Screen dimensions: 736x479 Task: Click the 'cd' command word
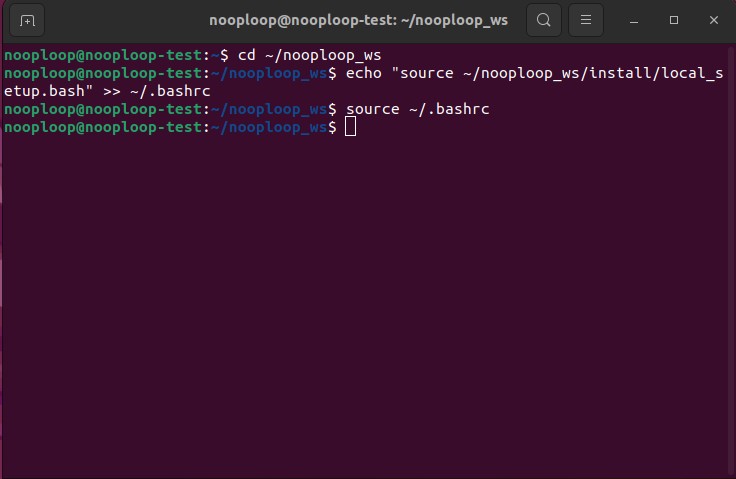click(x=245, y=54)
